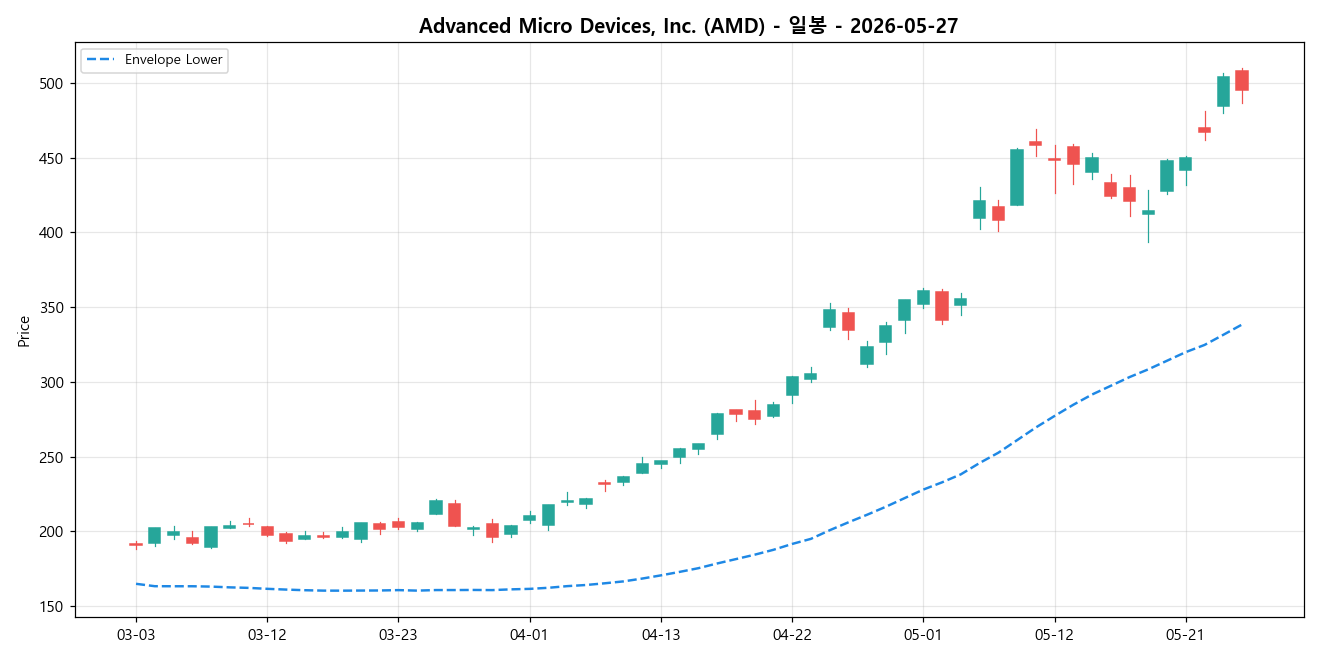
Task: Click the 05-01 date label
Action: [923, 634]
